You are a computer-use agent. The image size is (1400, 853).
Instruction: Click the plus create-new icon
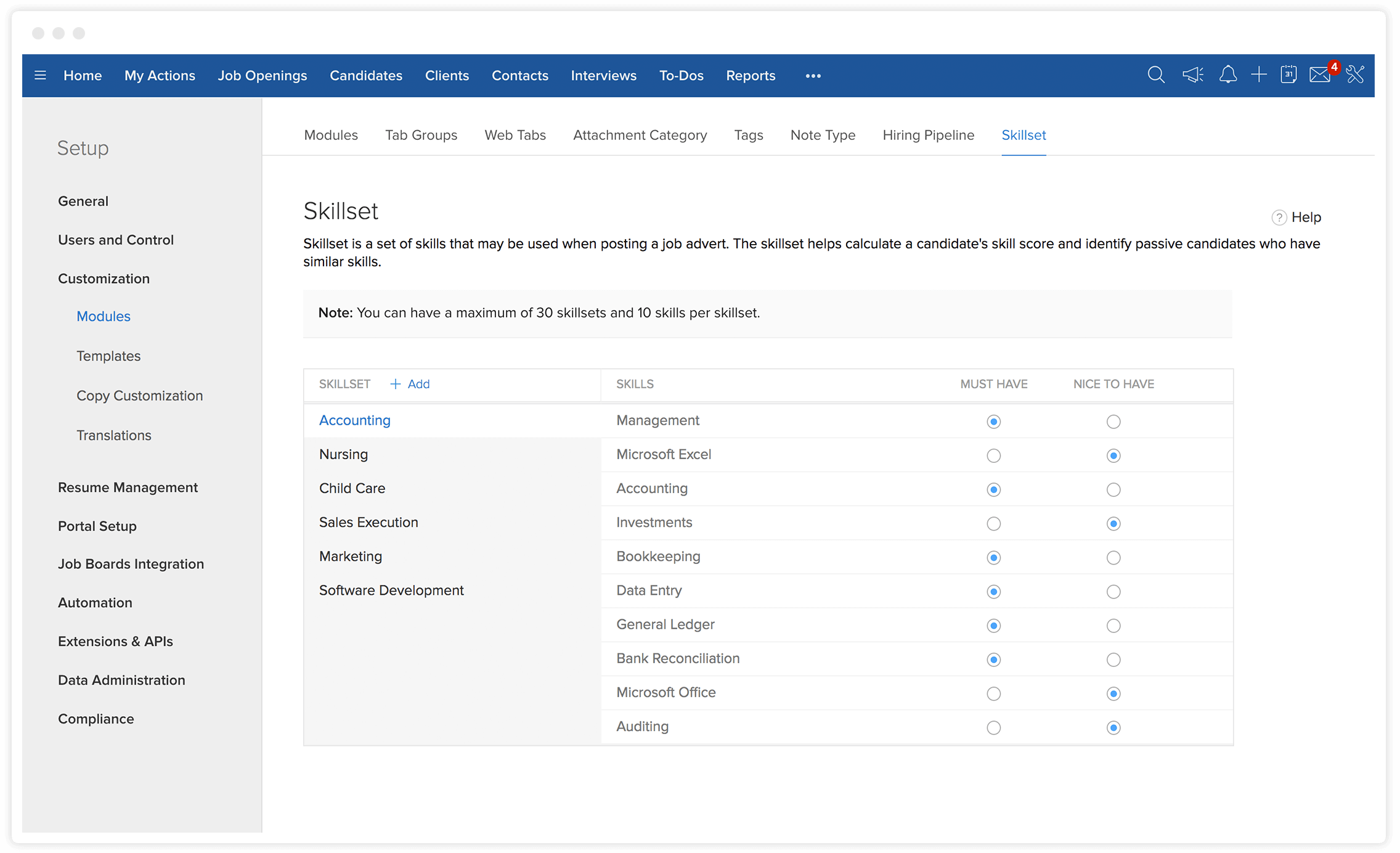pyautogui.click(x=1259, y=75)
